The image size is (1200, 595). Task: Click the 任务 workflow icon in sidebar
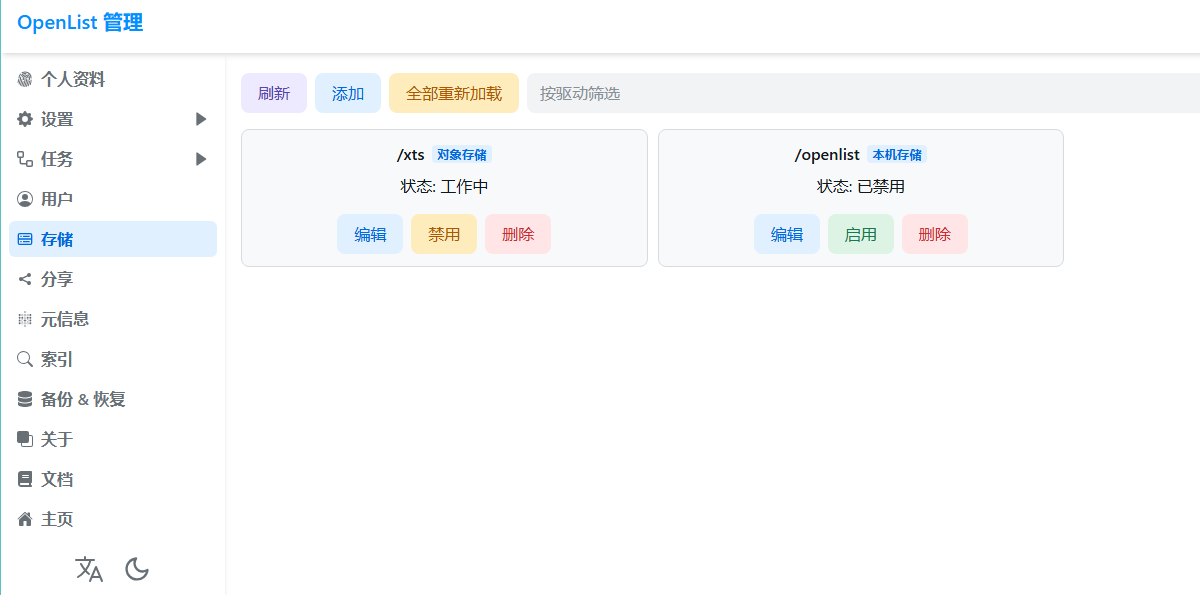coord(25,159)
